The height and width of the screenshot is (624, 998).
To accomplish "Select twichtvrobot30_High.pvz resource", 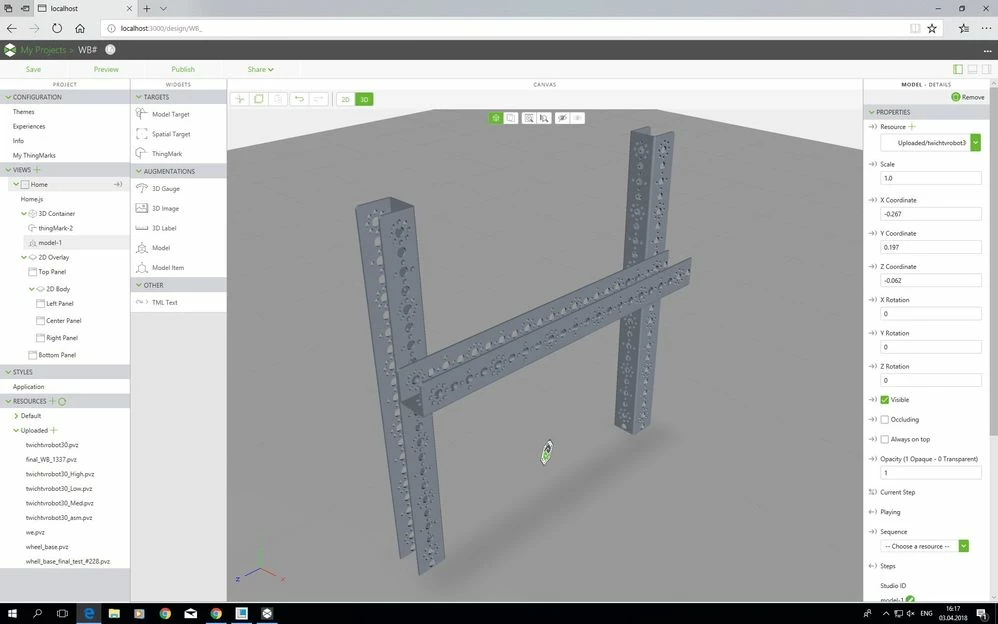I will (60, 474).
